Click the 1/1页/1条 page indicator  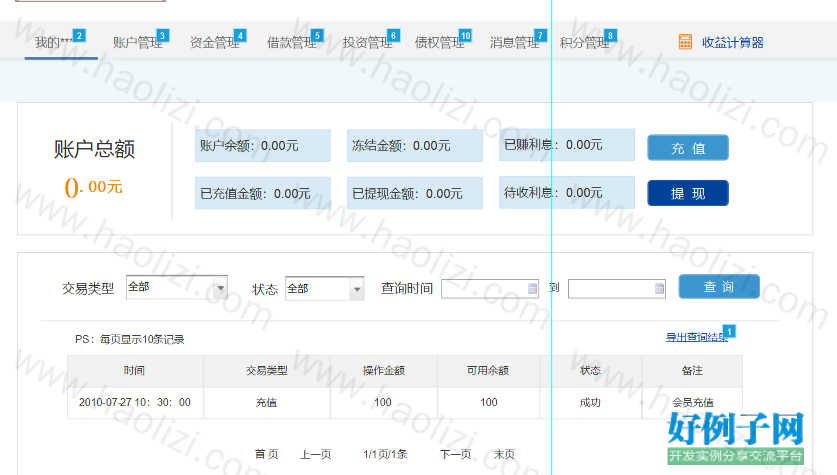pyautogui.click(x=385, y=454)
